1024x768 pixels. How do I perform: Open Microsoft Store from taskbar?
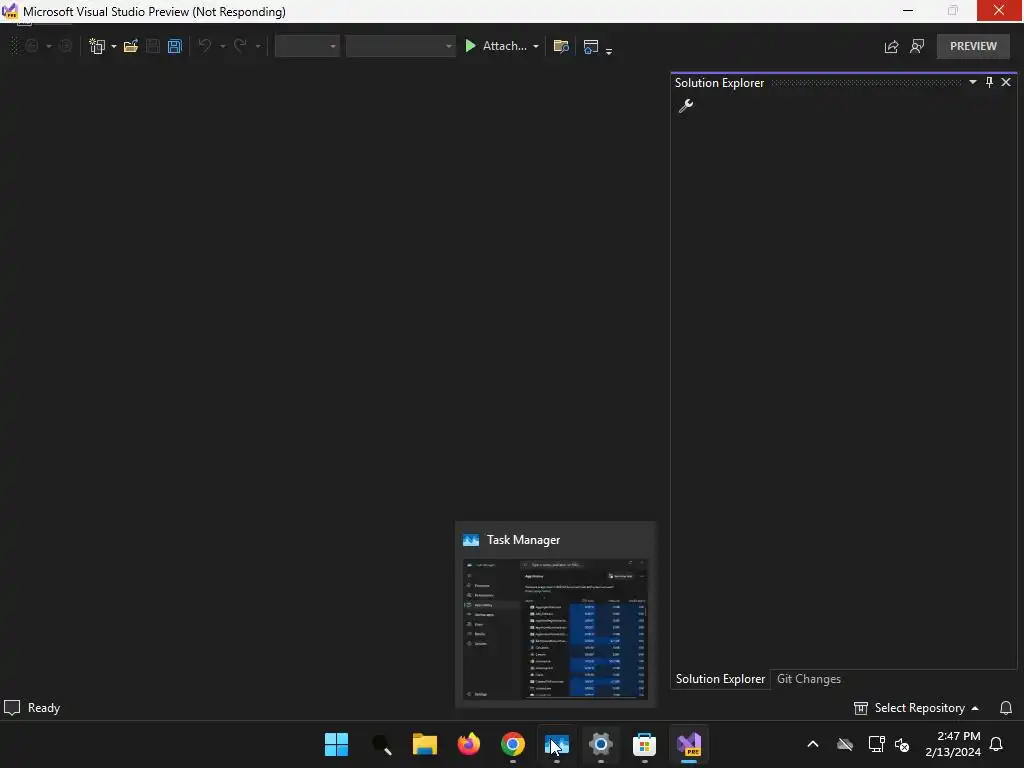coord(644,744)
